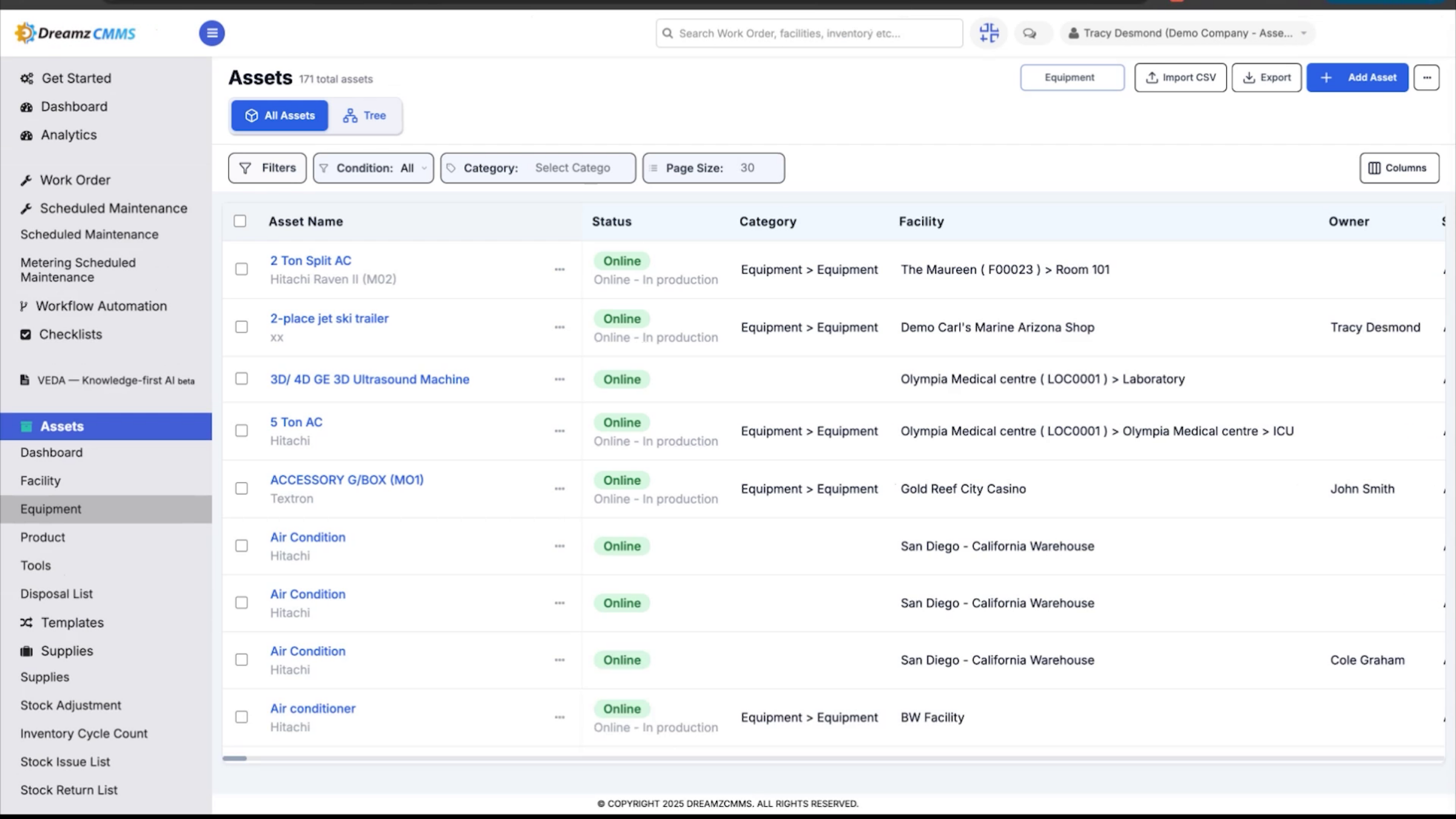Open Equipment under Assets

tap(51, 510)
